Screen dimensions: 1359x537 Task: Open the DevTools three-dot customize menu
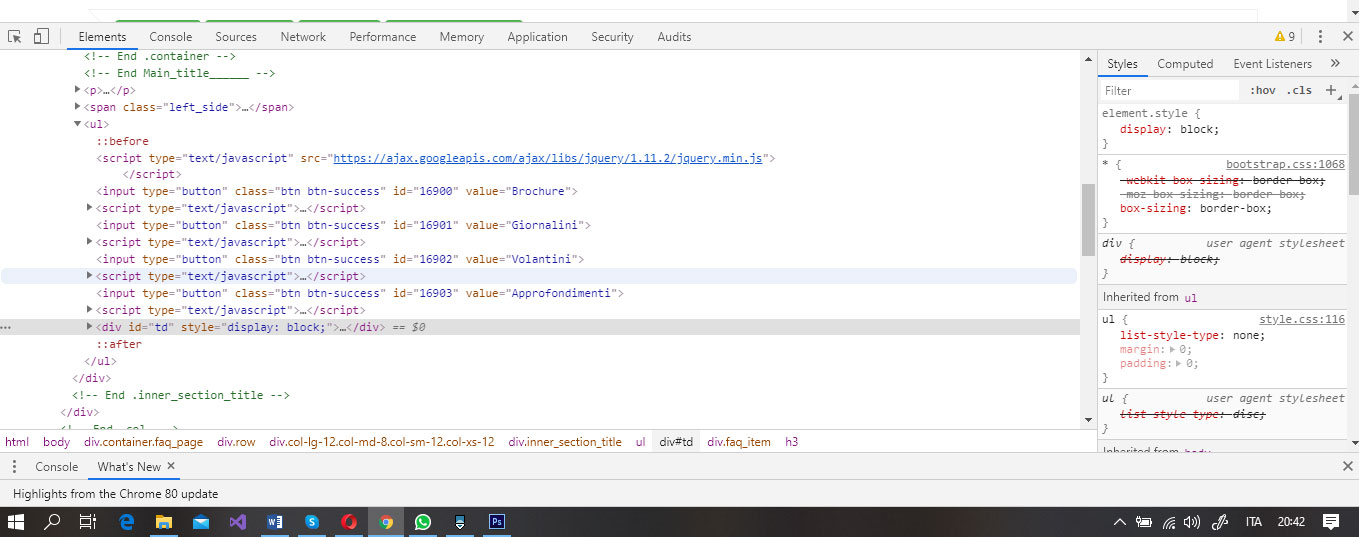tap(1320, 36)
